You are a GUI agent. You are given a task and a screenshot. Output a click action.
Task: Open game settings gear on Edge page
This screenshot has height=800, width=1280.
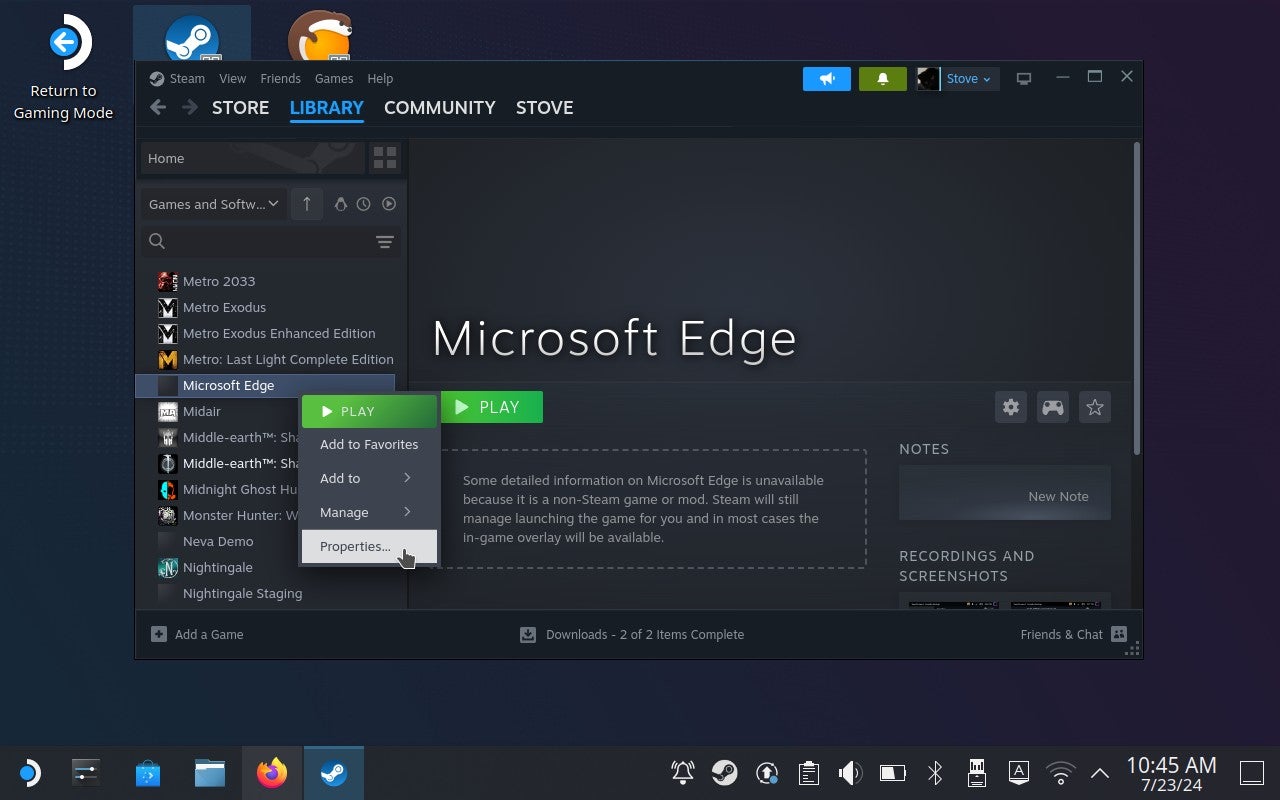pos(1010,407)
